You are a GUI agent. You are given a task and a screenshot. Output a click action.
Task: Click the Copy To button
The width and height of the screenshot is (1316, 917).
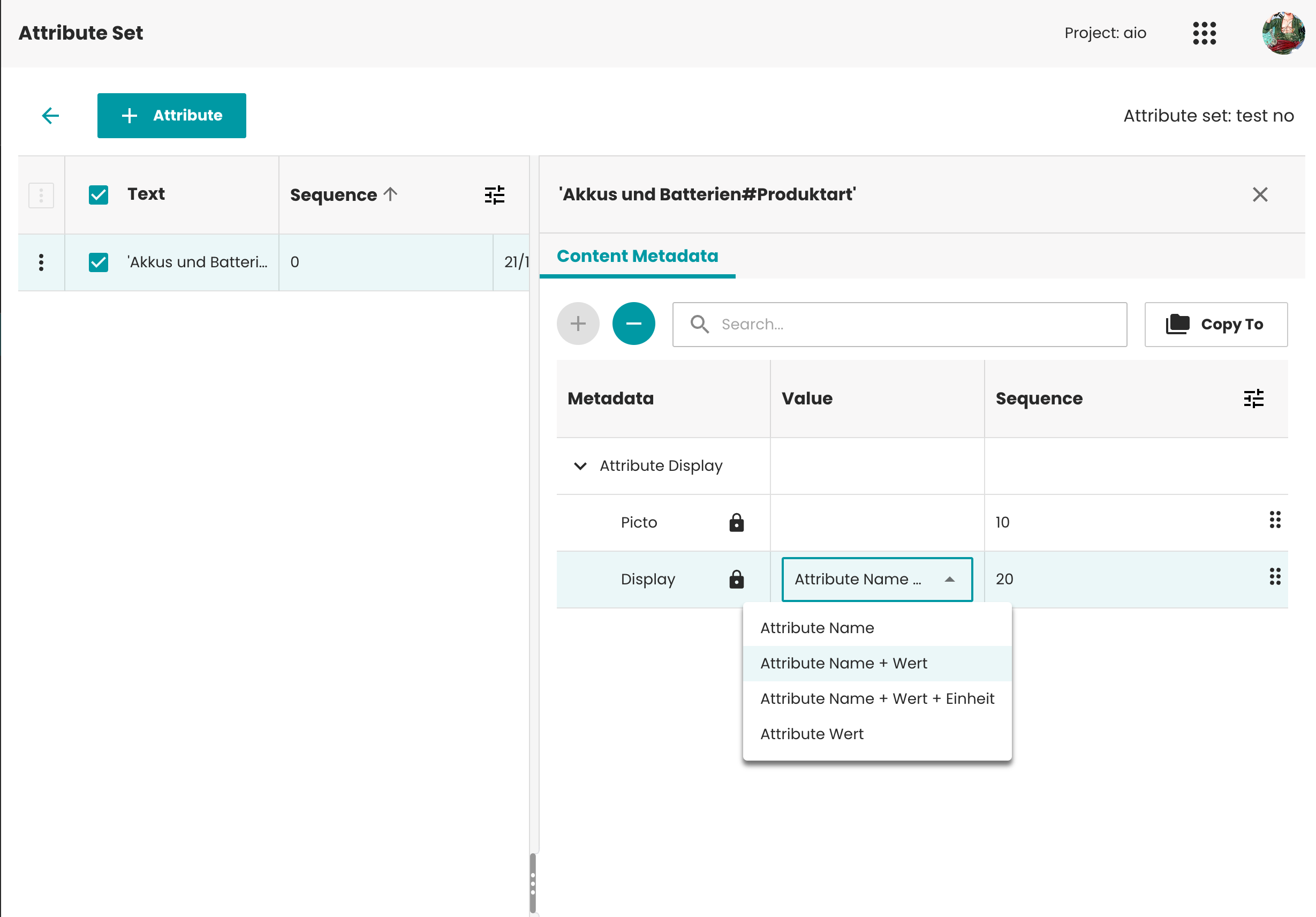[x=1215, y=325]
